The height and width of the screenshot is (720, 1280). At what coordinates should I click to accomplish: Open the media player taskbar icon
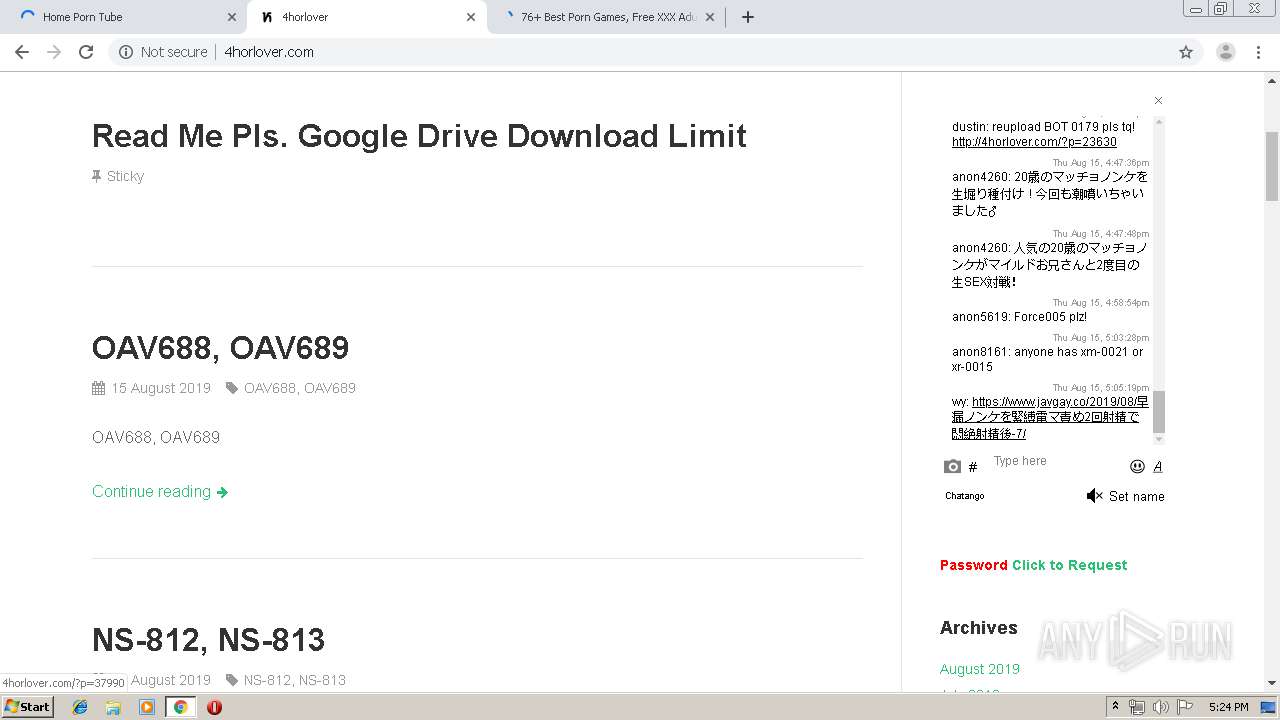[x=147, y=707]
